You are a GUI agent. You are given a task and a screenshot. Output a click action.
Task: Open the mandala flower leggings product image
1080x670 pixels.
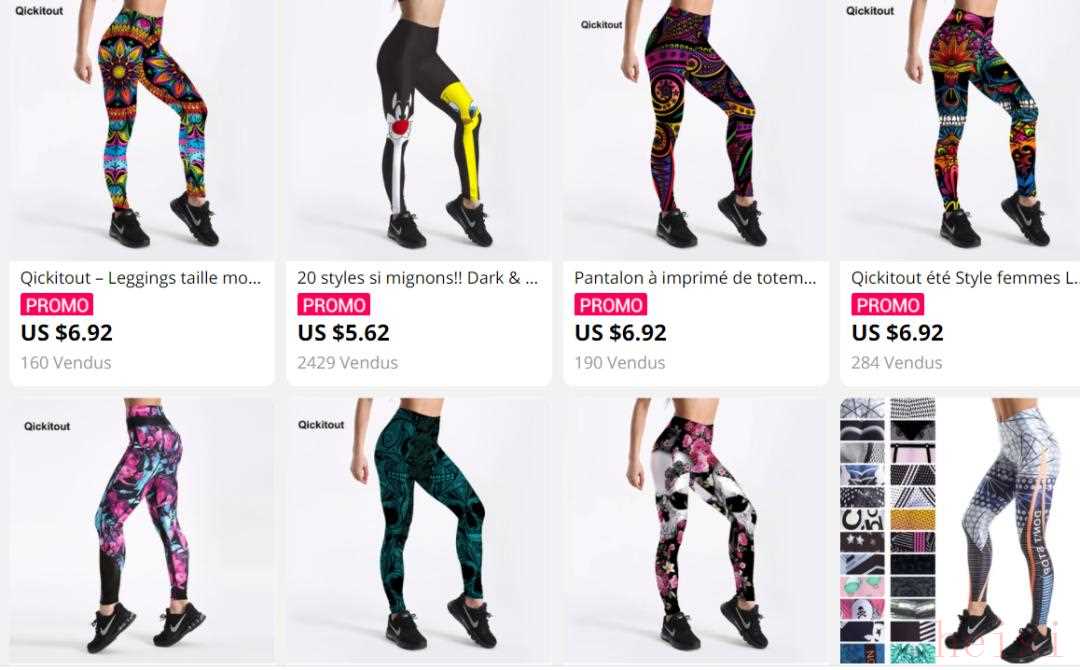click(142, 129)
